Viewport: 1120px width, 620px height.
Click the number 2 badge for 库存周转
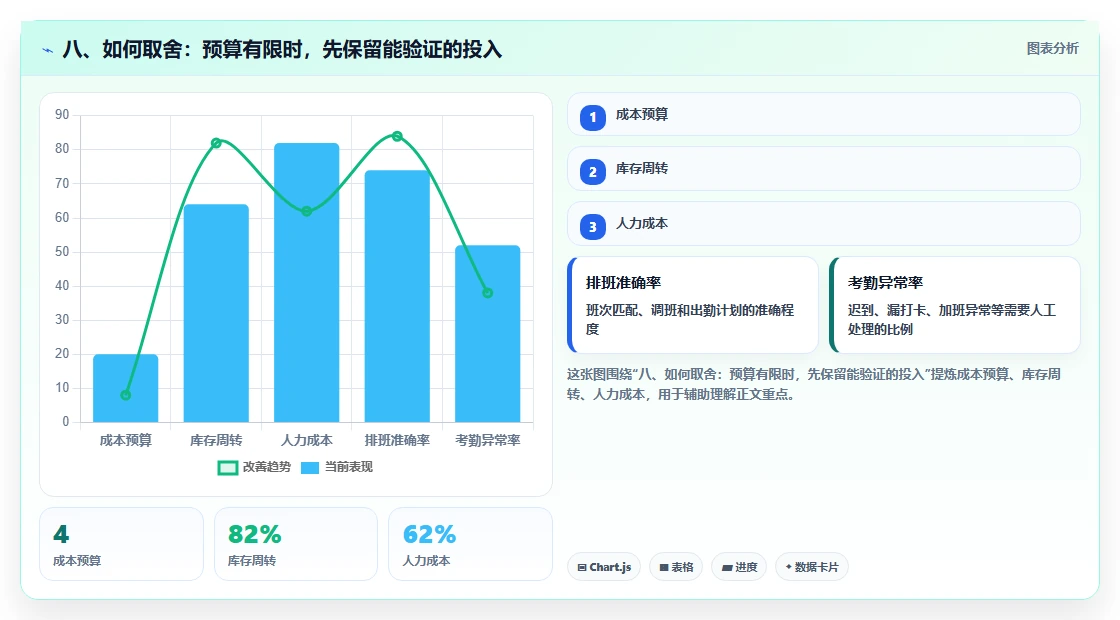pos(593,172)
